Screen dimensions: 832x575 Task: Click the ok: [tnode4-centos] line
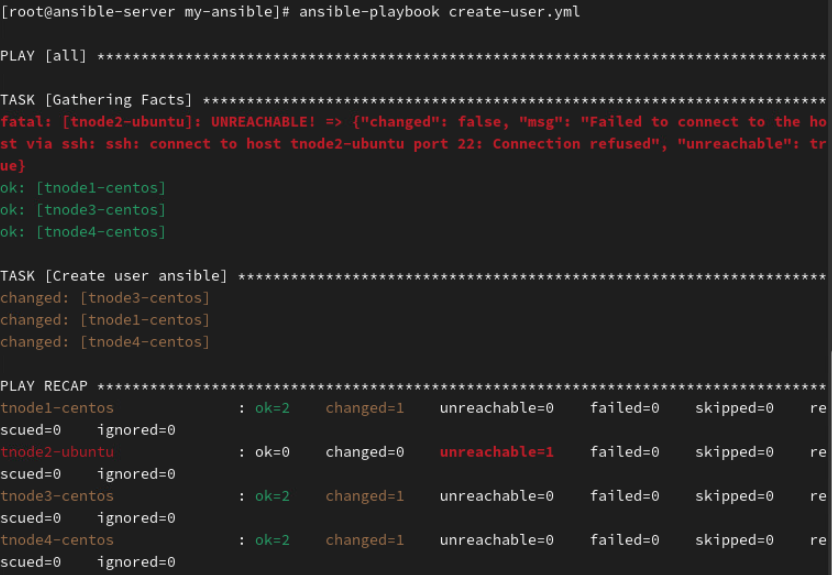(x=83, y=232)
